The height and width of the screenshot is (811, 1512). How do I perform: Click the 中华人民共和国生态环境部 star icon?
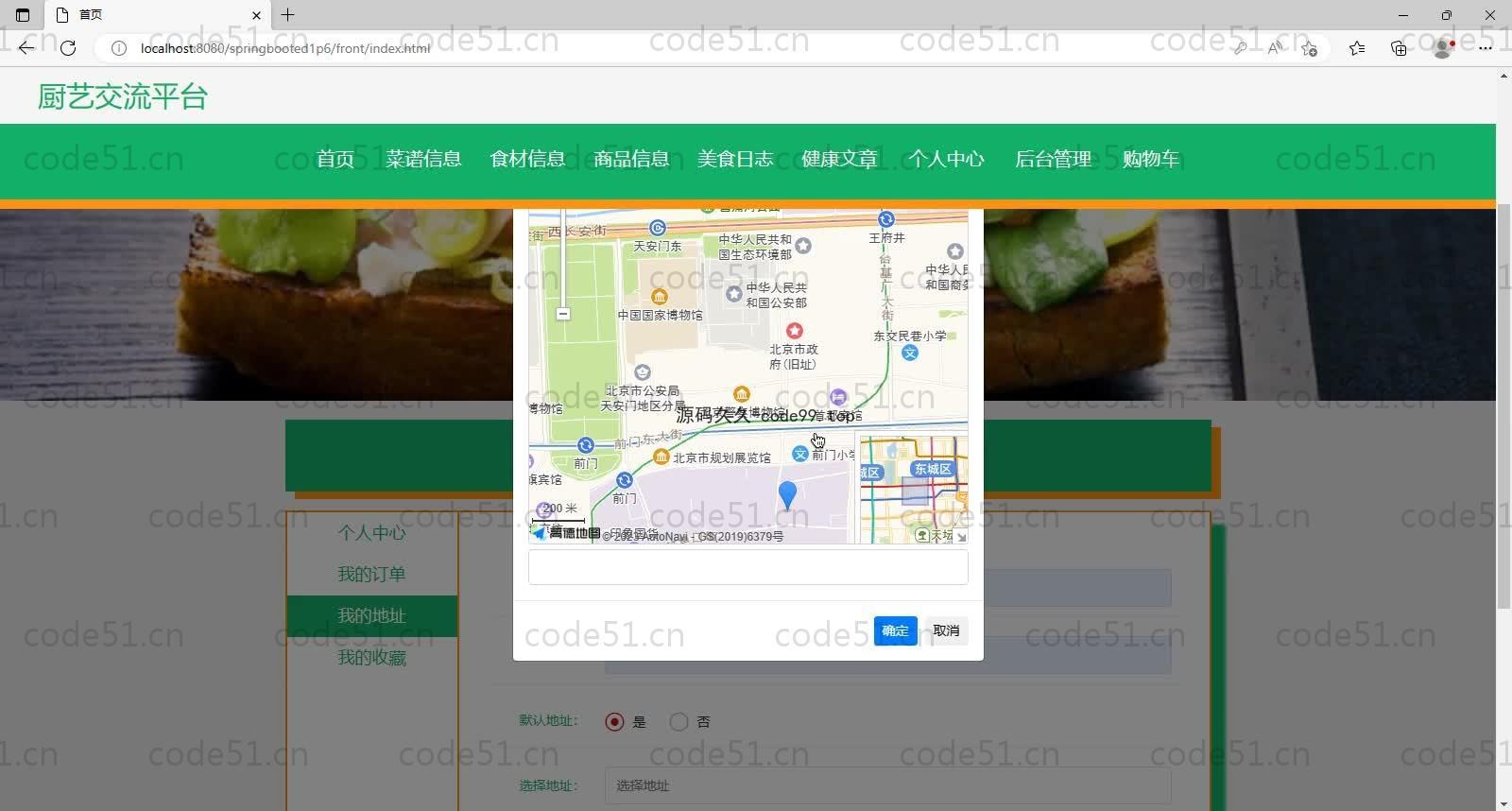803,246
